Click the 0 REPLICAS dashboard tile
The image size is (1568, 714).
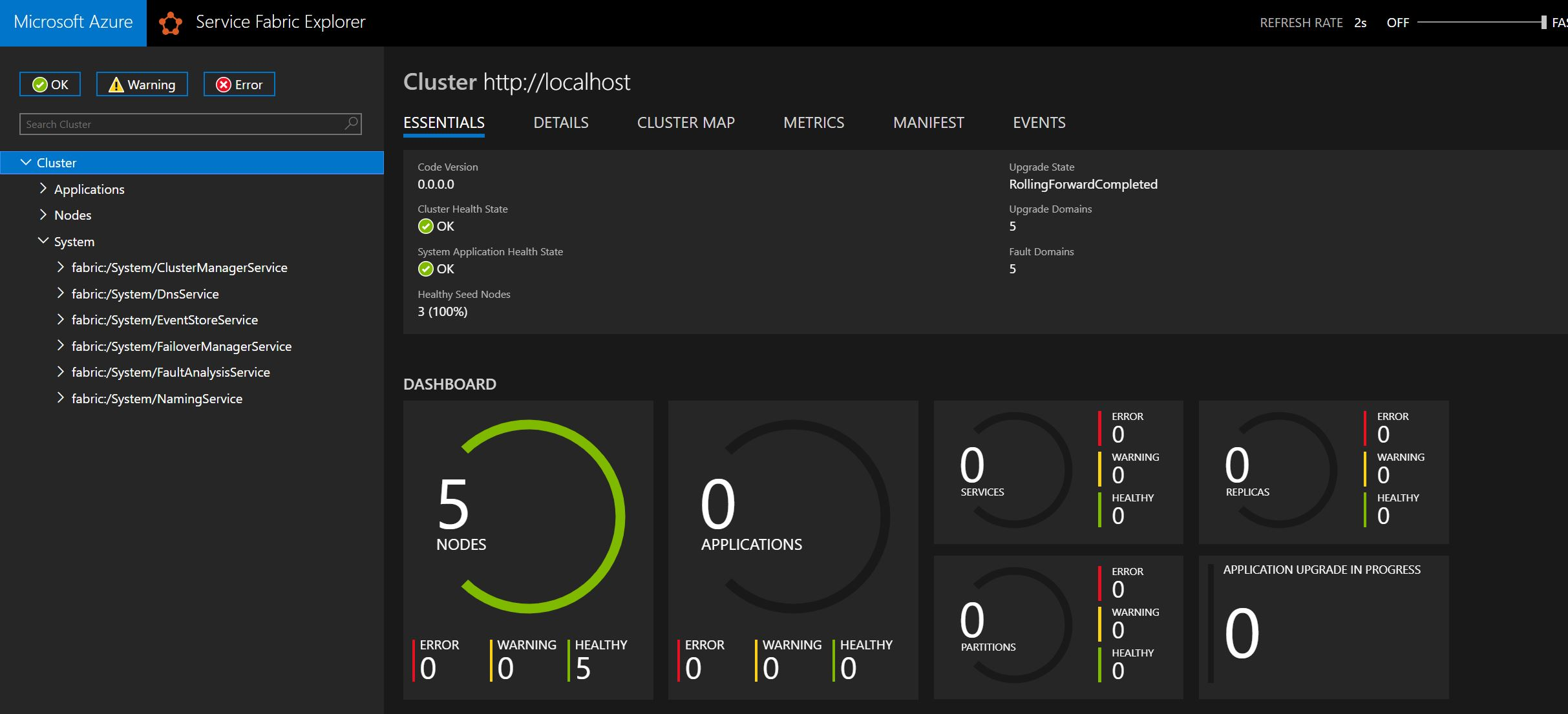(1324, 472)
